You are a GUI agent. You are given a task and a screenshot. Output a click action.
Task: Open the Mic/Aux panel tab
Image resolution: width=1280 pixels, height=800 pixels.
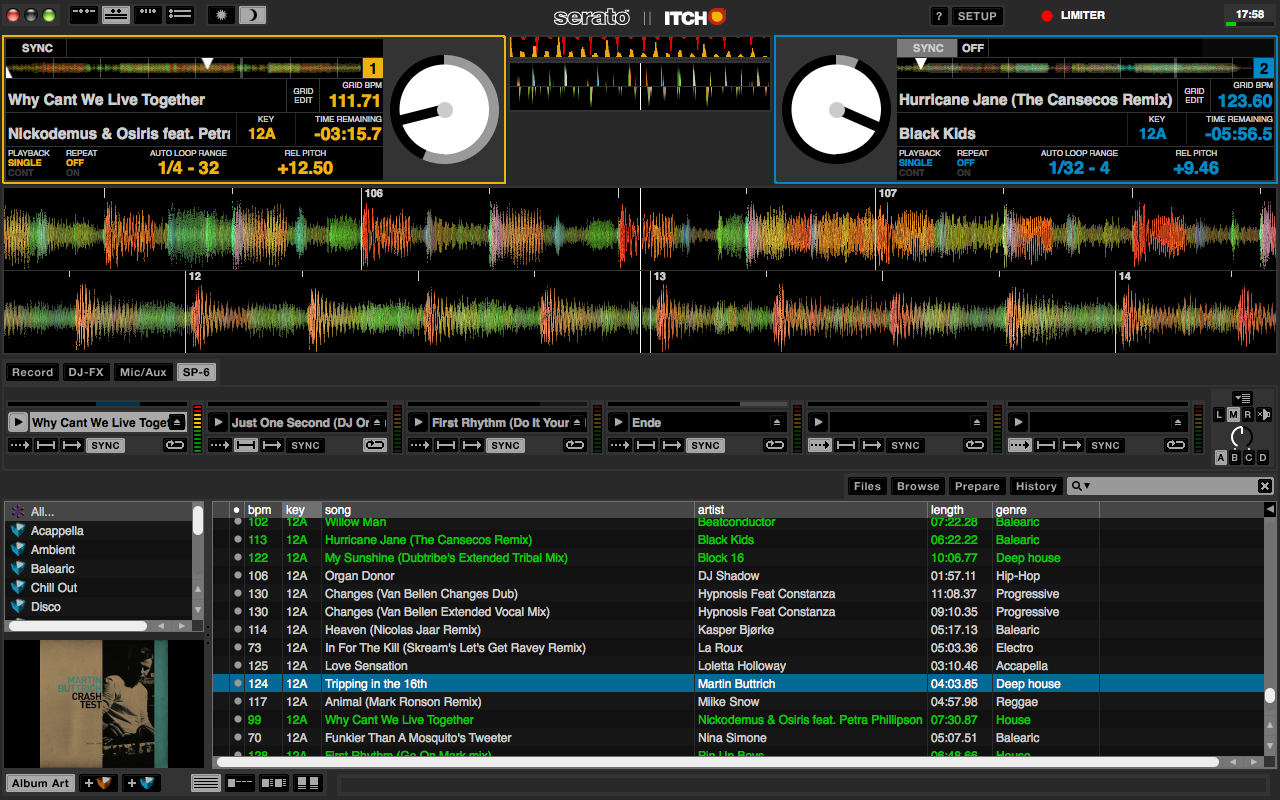point(143,372)
